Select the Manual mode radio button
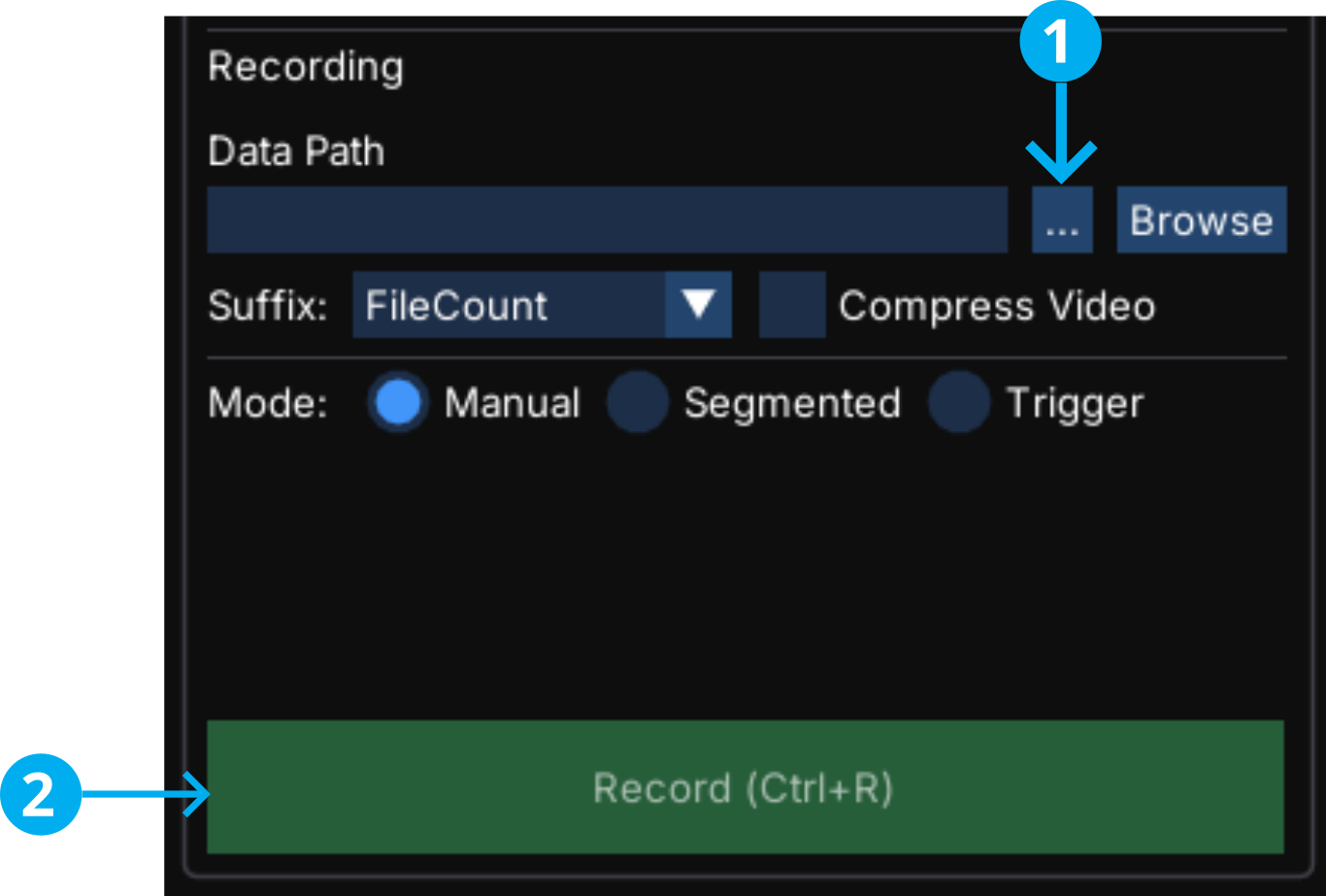The image size is (1326, 896). click(x=397, y=403)
